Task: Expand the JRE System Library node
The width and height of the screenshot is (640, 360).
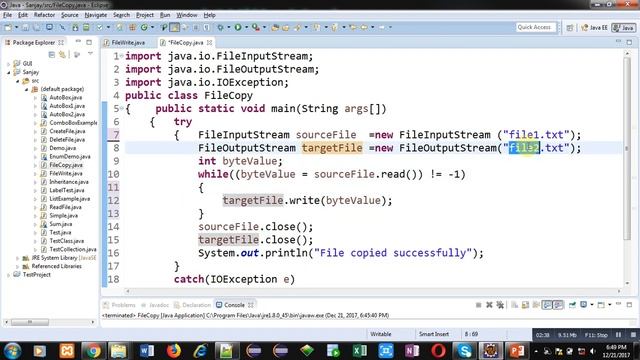Action: [18, 258]
